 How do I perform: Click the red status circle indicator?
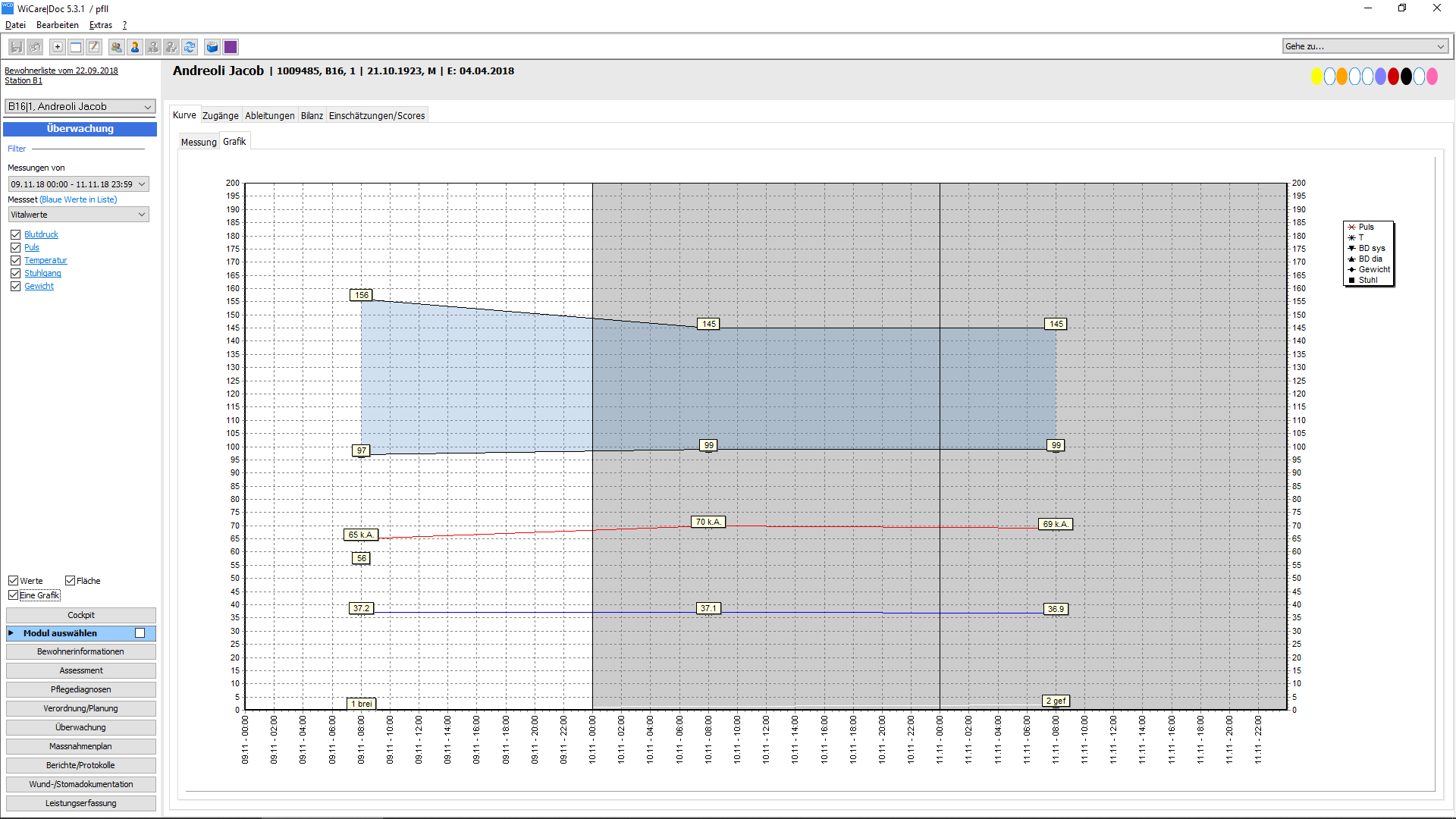pos(1394,77)
